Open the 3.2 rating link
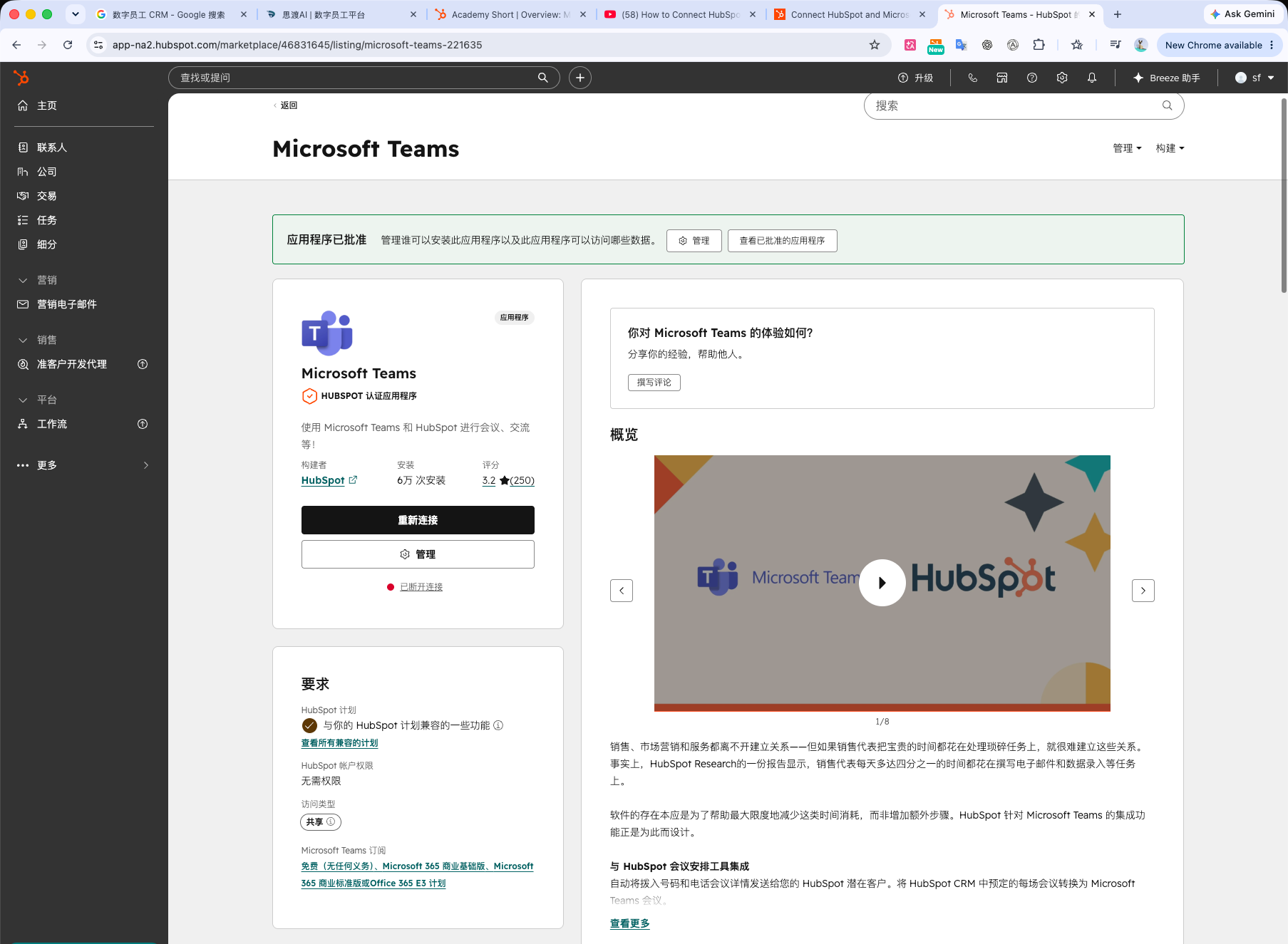Image resolution: width=1288 pixels, height=944 pixels. [x=489, y=480]
